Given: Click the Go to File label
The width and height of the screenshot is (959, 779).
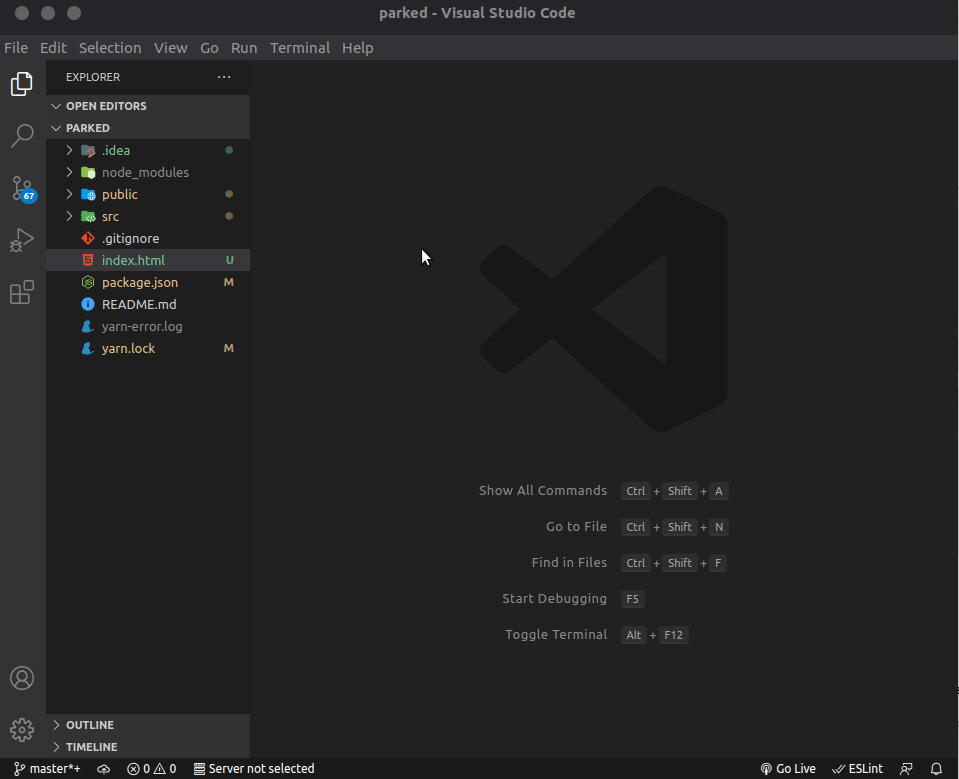Looking at the screenshot, I should pyautogui.click(x=576, y=526).
